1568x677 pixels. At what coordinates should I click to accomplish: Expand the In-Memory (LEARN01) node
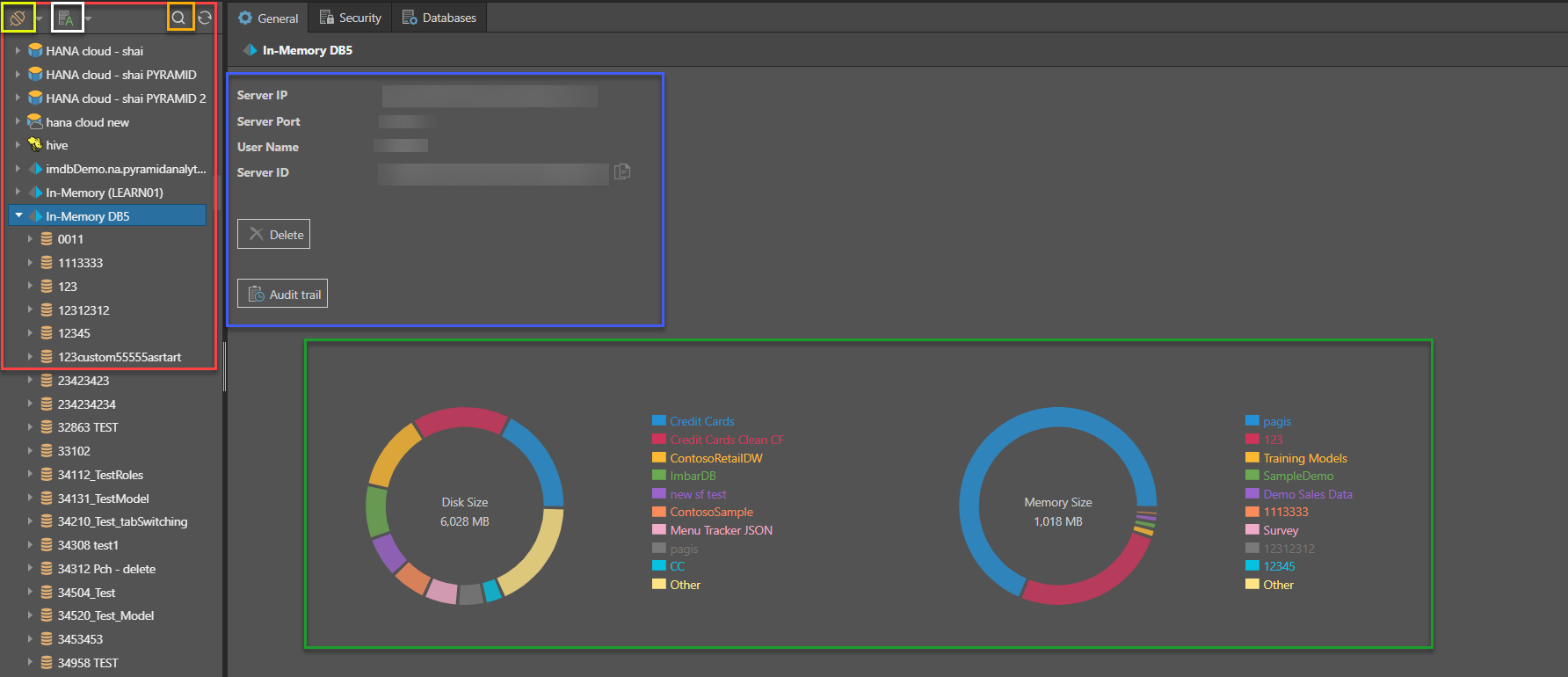tap(18, 192)
